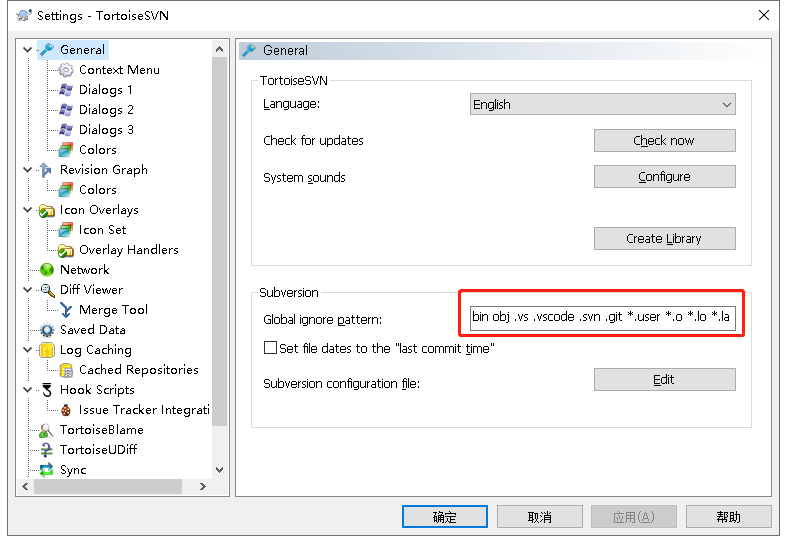Screen dimensions: 787x543
Task: Click the Overlay Handlers folder icon
Action: click(66, 250)
